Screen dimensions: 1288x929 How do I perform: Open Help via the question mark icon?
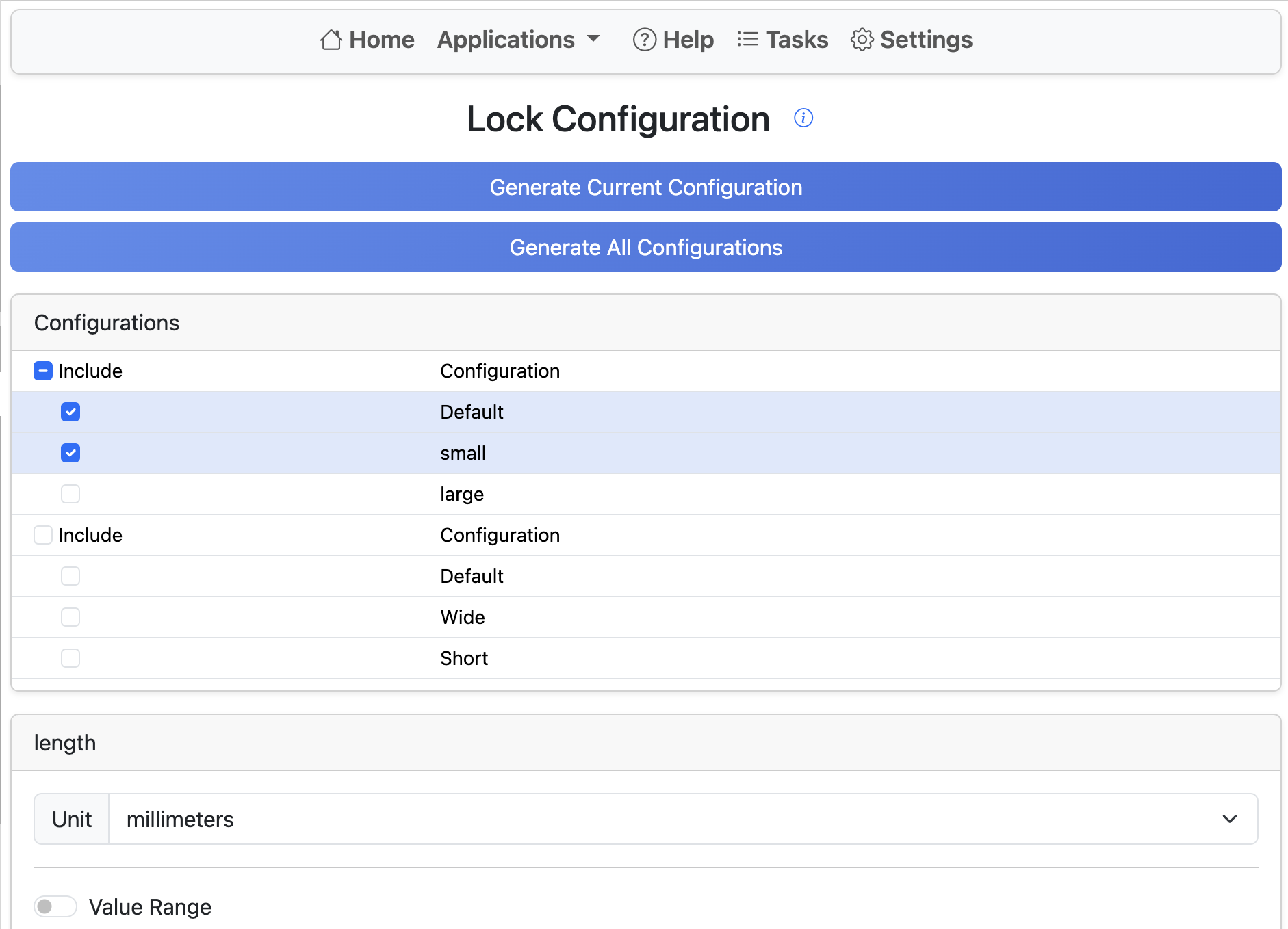click(643, 40)
